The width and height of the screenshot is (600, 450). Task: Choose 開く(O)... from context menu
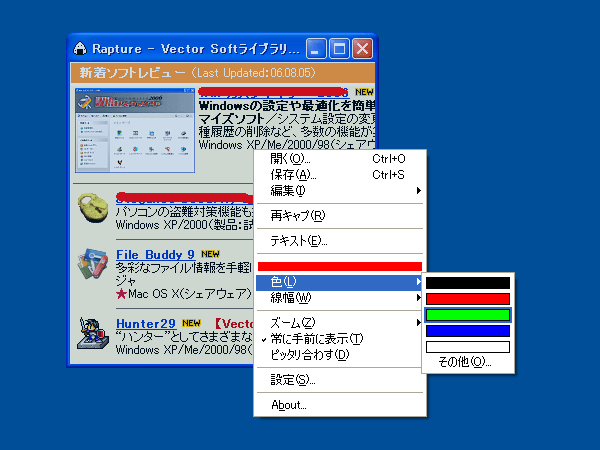(x=340, y=159)
